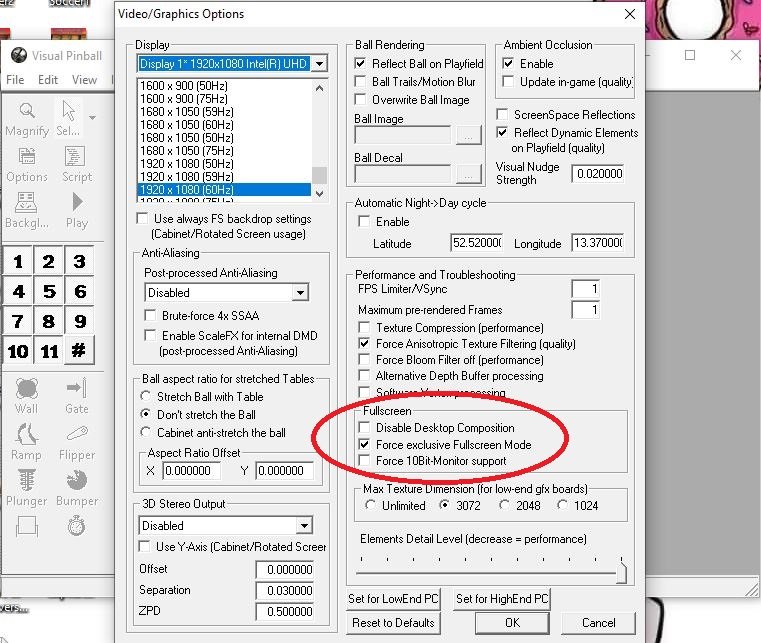The width and height of the screenshot is (761, 643).
Task: Open 3D Stereo Output dropdown
Action: tap(304, 526)
